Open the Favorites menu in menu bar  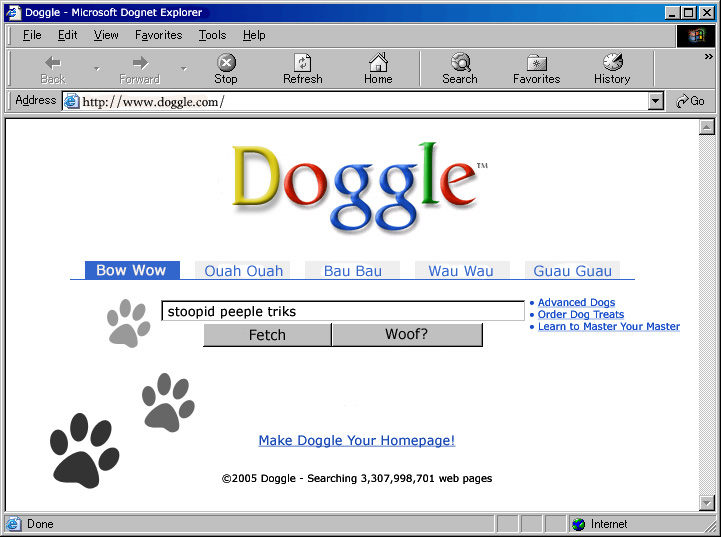[158, 35]
